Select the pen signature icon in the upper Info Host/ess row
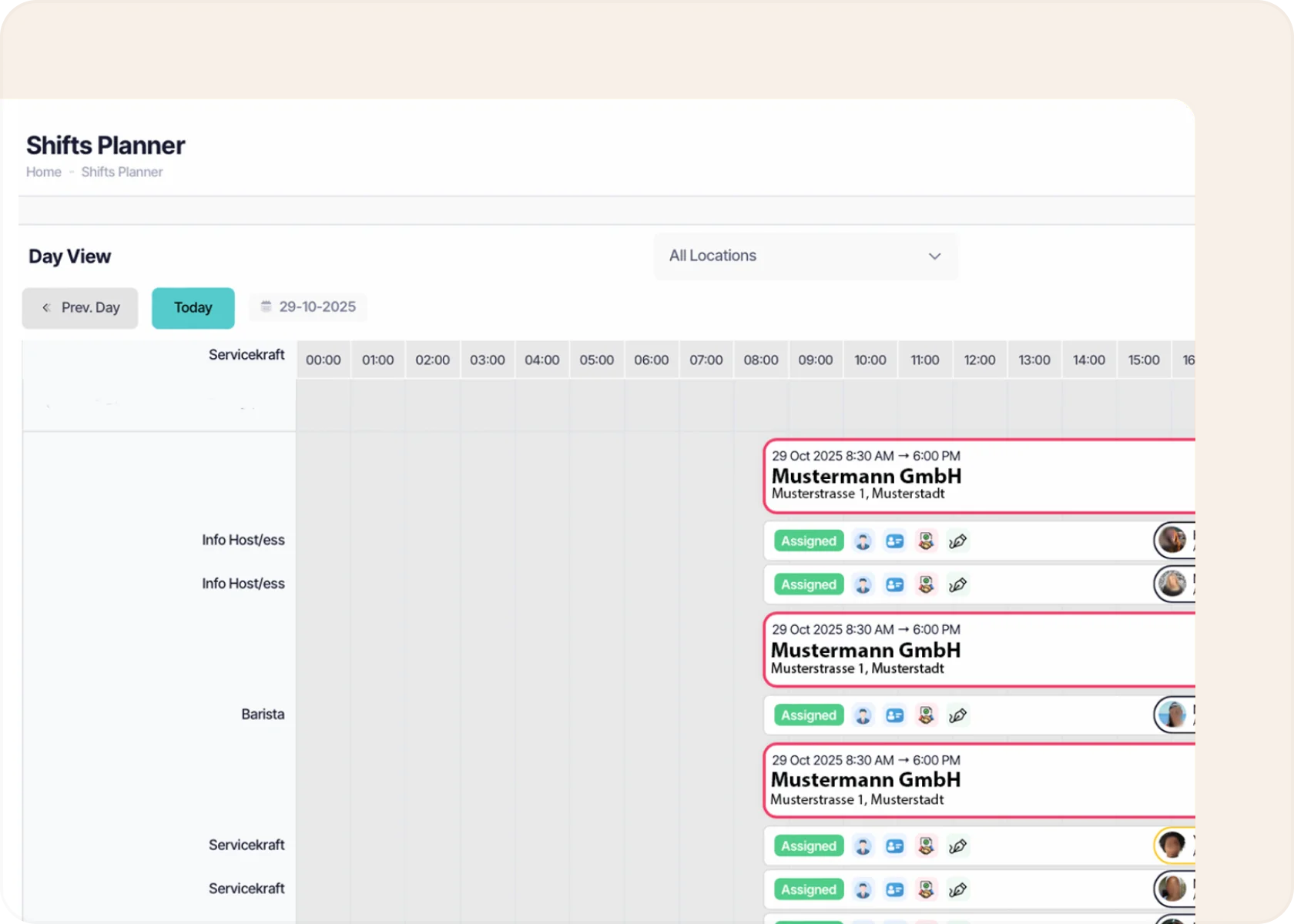Screen dimensions: 1294x924 tap(957, 541)
